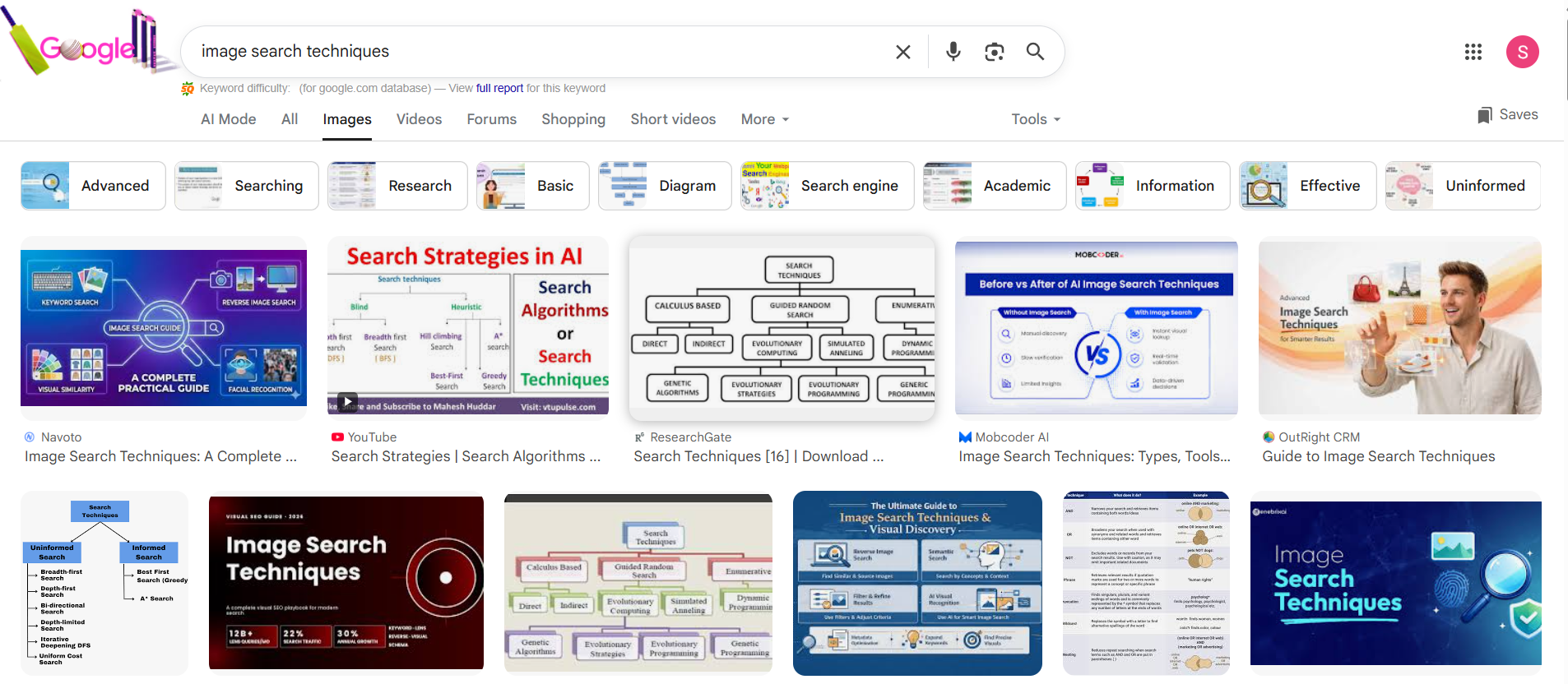Expand the More search categories dropdown

765,119
